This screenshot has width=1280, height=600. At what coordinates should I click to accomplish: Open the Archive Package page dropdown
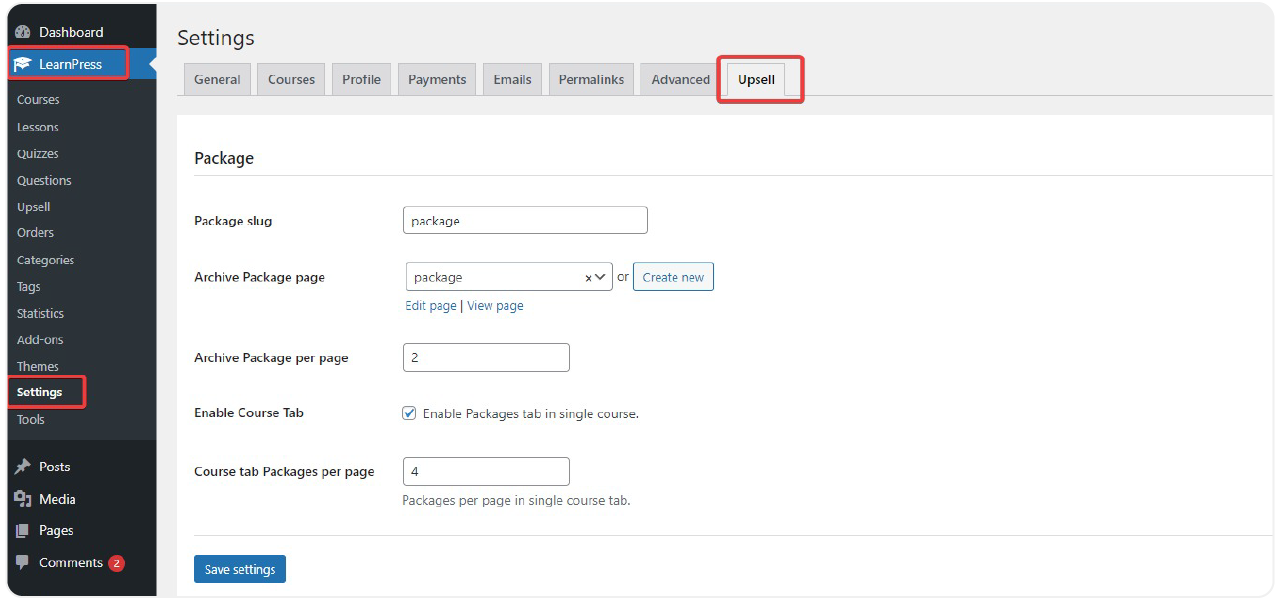(x=509, y=277)
